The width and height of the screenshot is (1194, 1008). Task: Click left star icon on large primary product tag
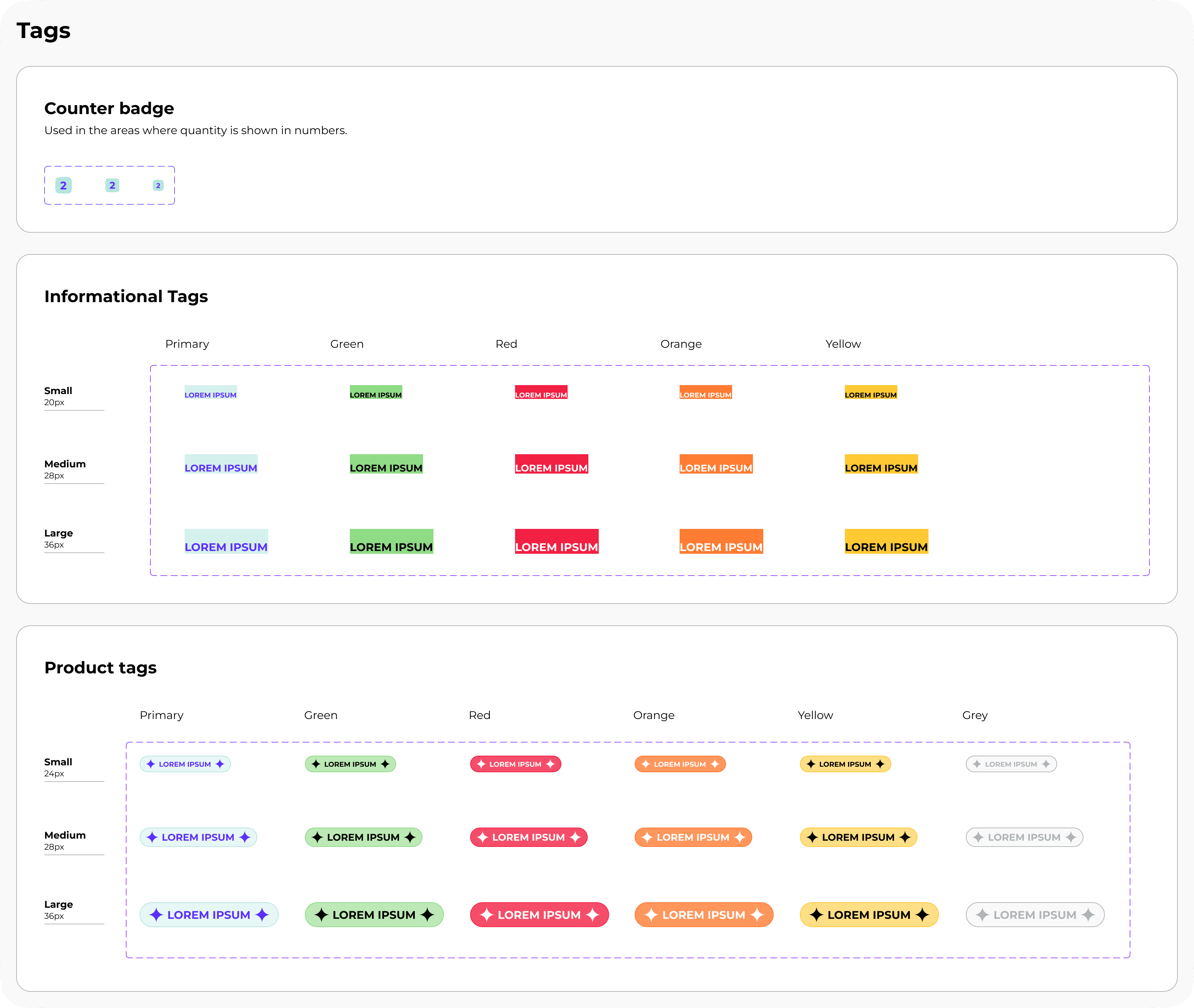pyautogui.click(x=156, y=915)
